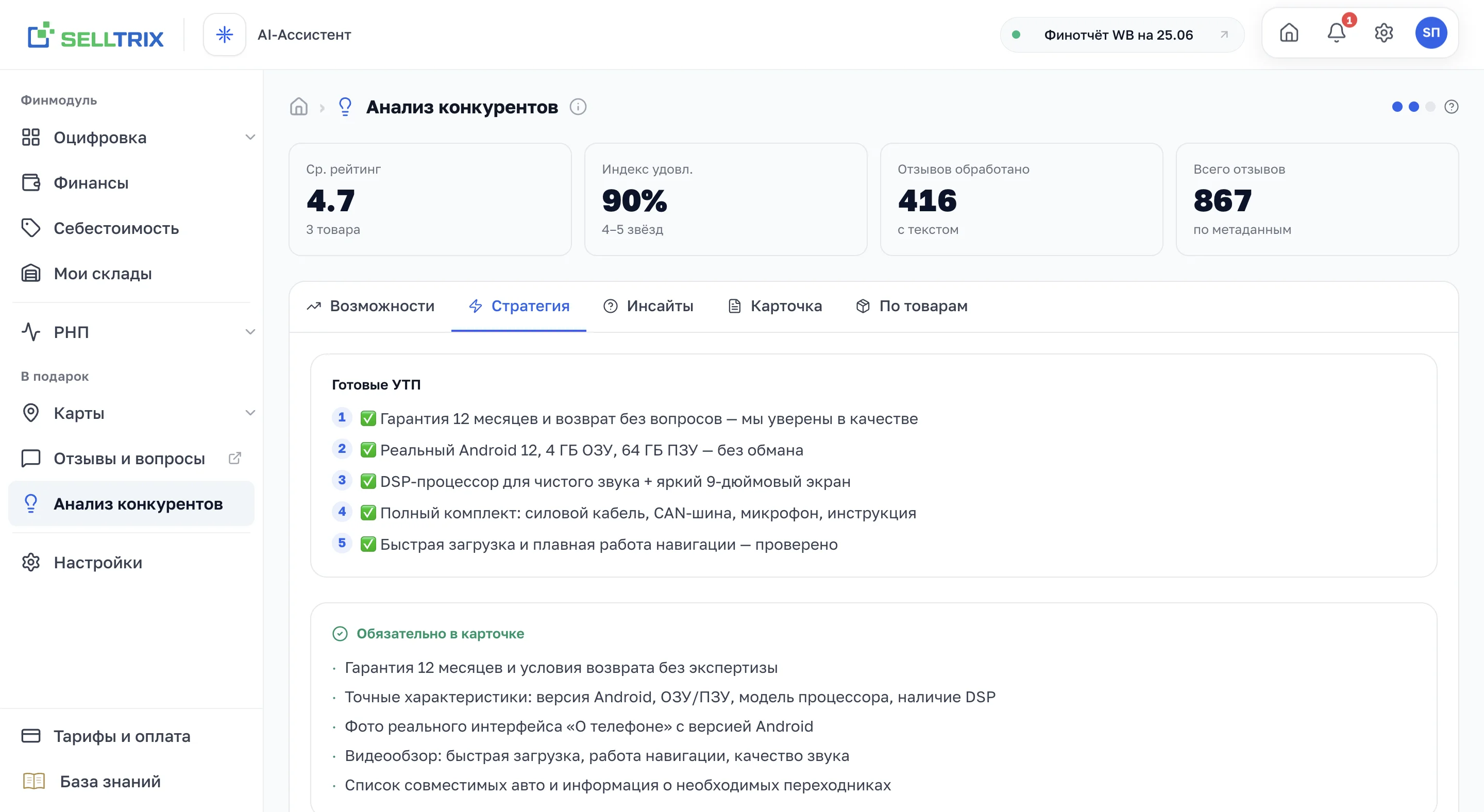Click the Тарифы и оплата card icon
The width and height of the screenshot is (1484, 812).
(x=30, y=736)
